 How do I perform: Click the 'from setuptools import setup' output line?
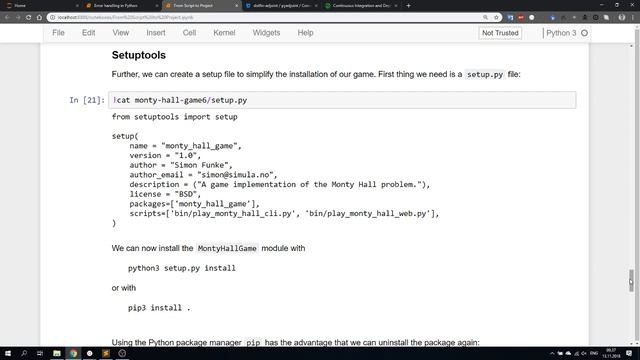click(x=175, y=117)
